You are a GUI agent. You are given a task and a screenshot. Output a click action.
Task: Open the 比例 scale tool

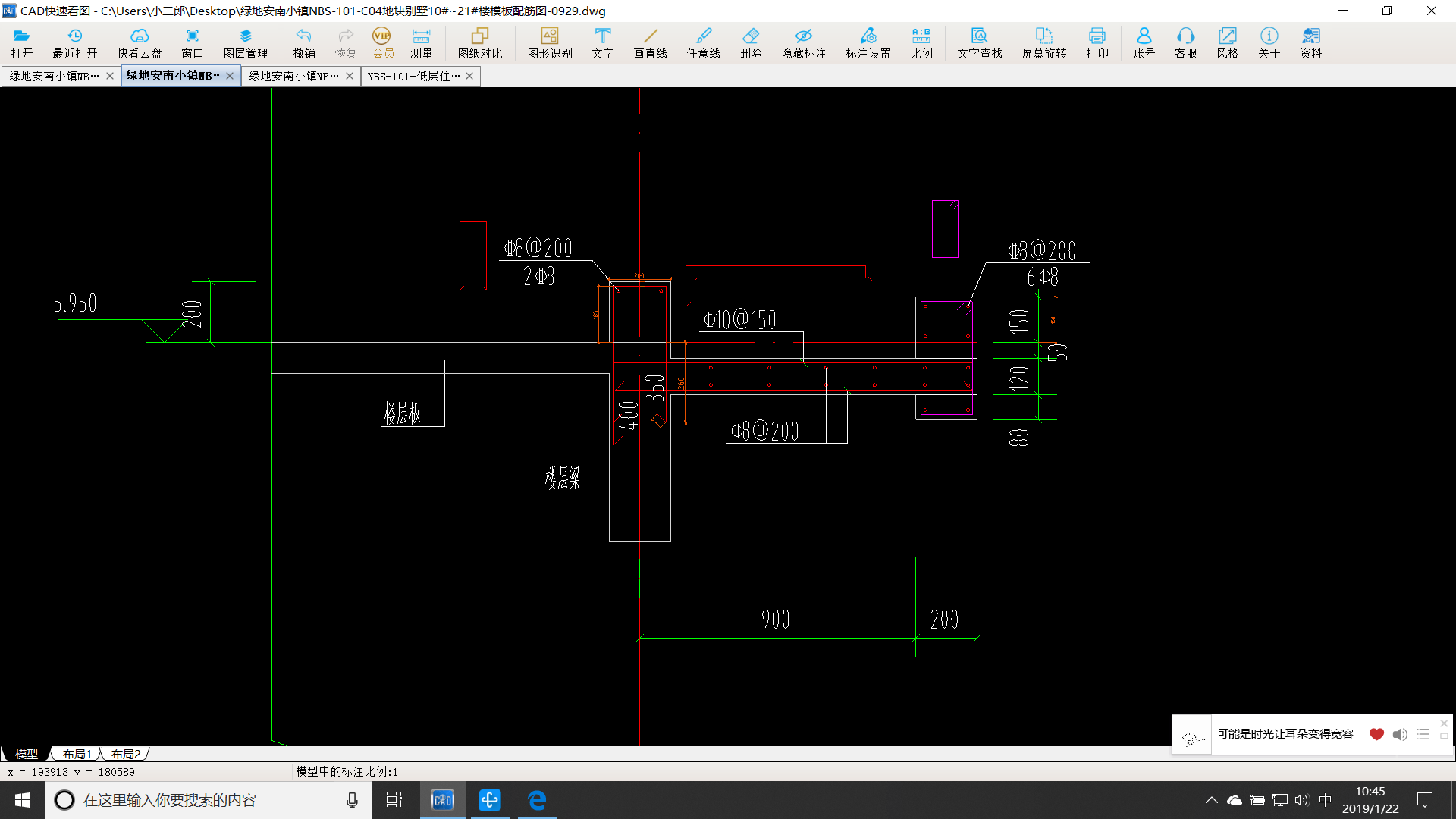point(921,42)
